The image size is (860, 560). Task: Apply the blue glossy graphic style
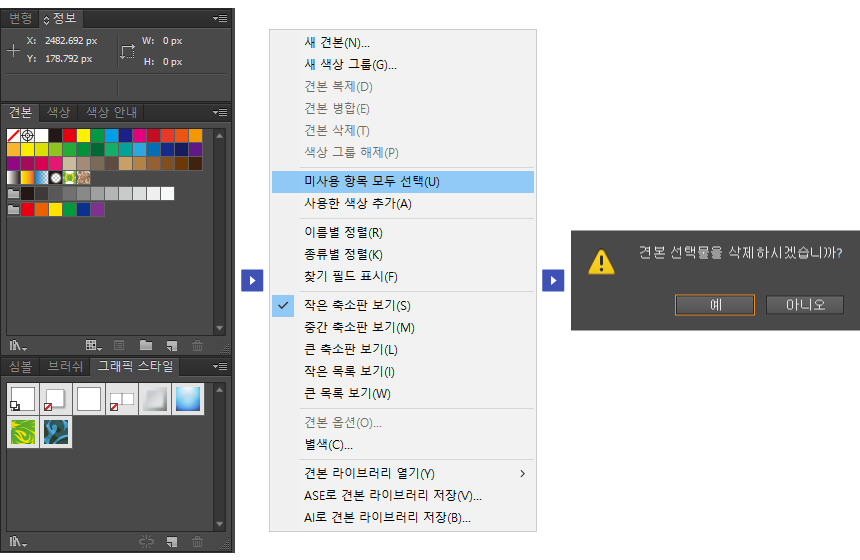pyautogui.click(x=188, y=399)
